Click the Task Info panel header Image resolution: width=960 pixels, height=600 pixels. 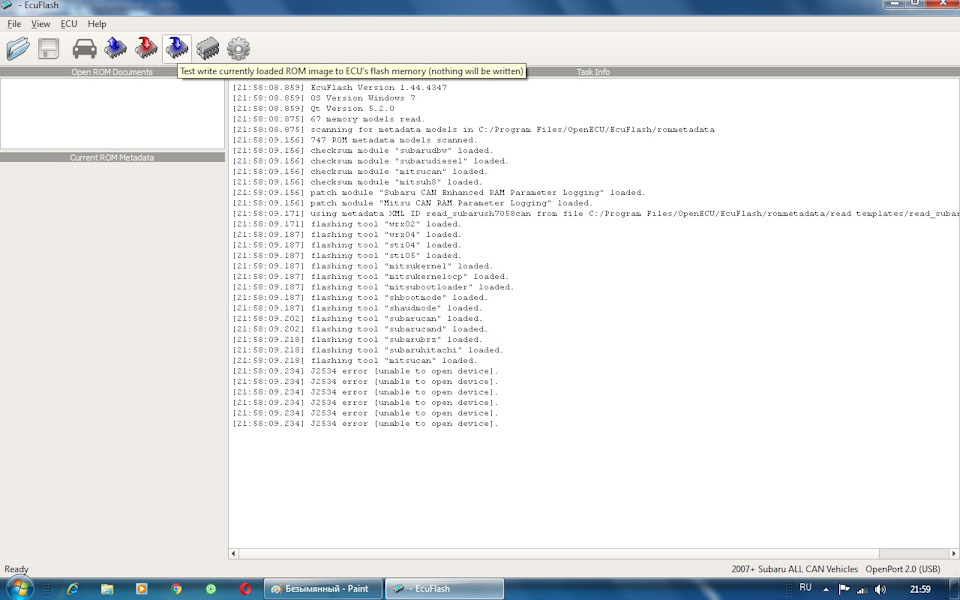[x=593, y=72]
